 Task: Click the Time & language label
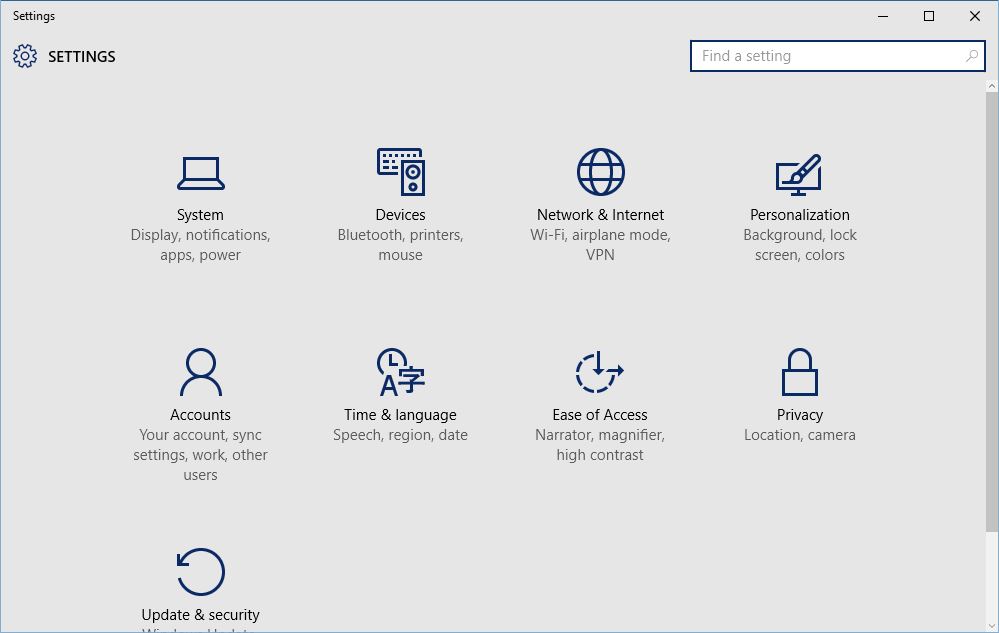pyautogui.click(x=400, y=415)
